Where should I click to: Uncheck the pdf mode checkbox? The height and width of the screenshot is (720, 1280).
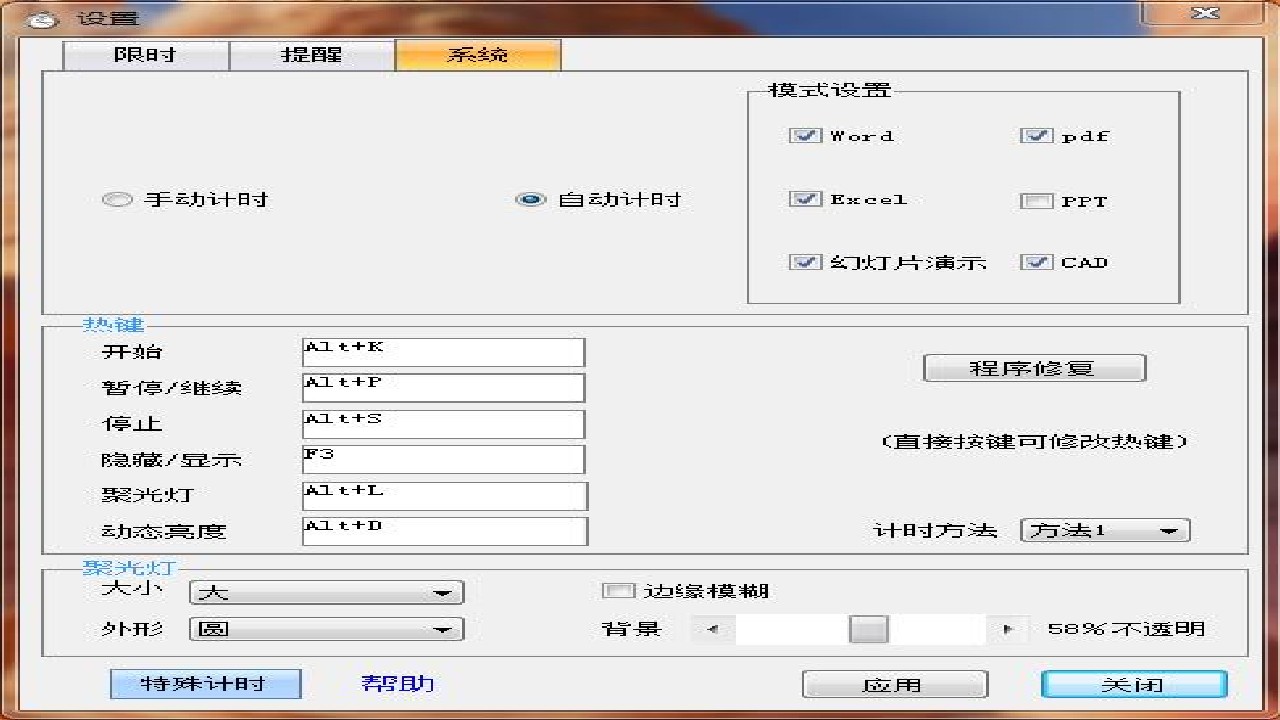[1037, 135]
